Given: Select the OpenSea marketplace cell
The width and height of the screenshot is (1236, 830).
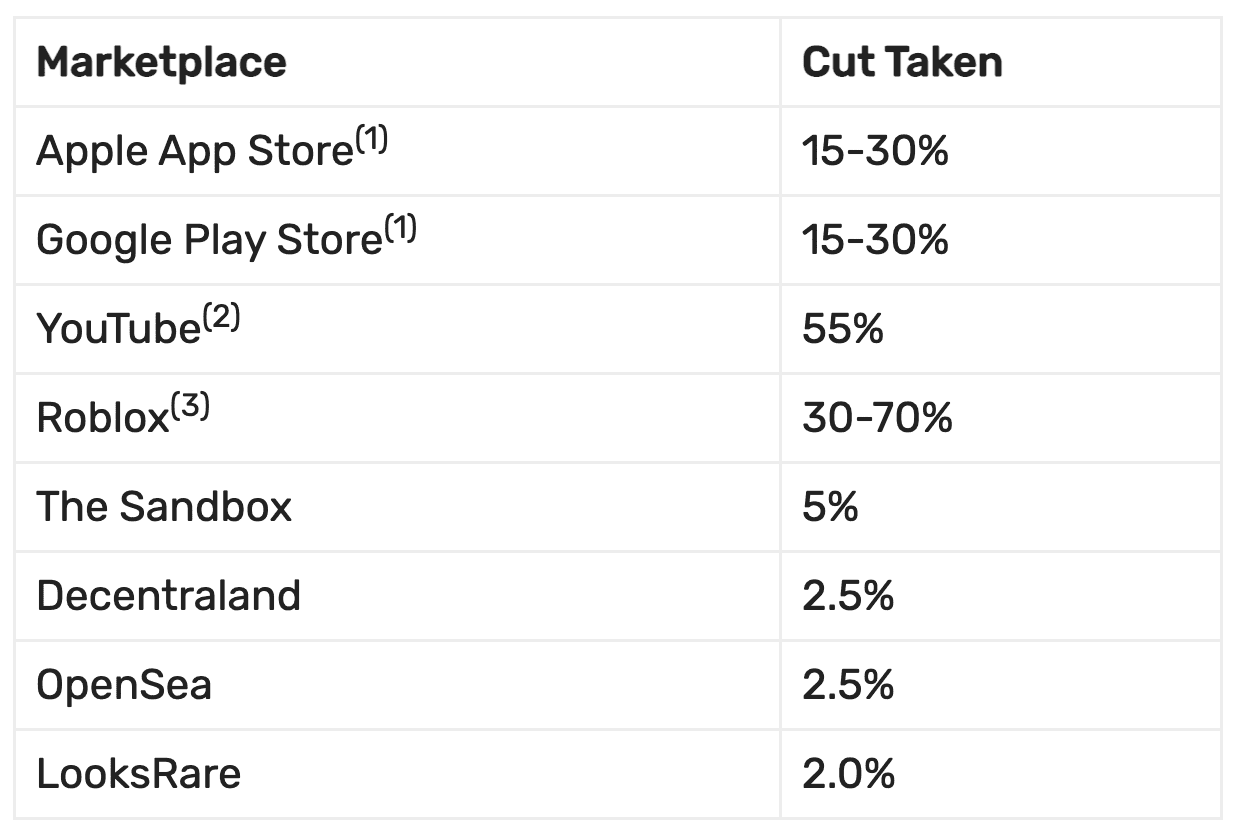Looking at the screenshot, I should 124,686.
